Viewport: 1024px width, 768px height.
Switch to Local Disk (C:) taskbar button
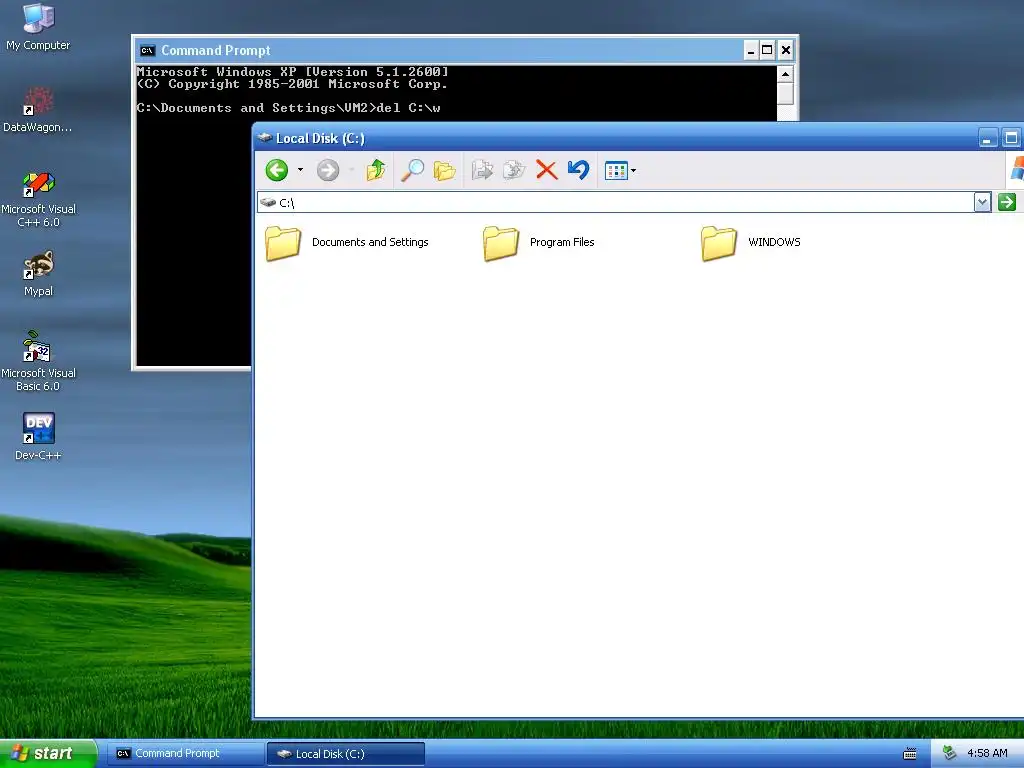pyautogui.click(x=346, y=754)
